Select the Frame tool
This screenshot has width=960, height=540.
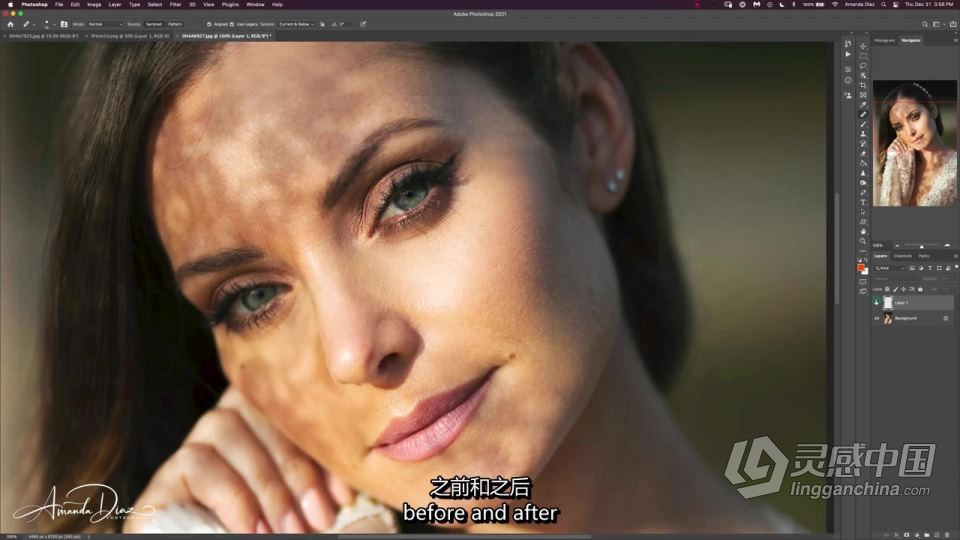coord(863,95)
